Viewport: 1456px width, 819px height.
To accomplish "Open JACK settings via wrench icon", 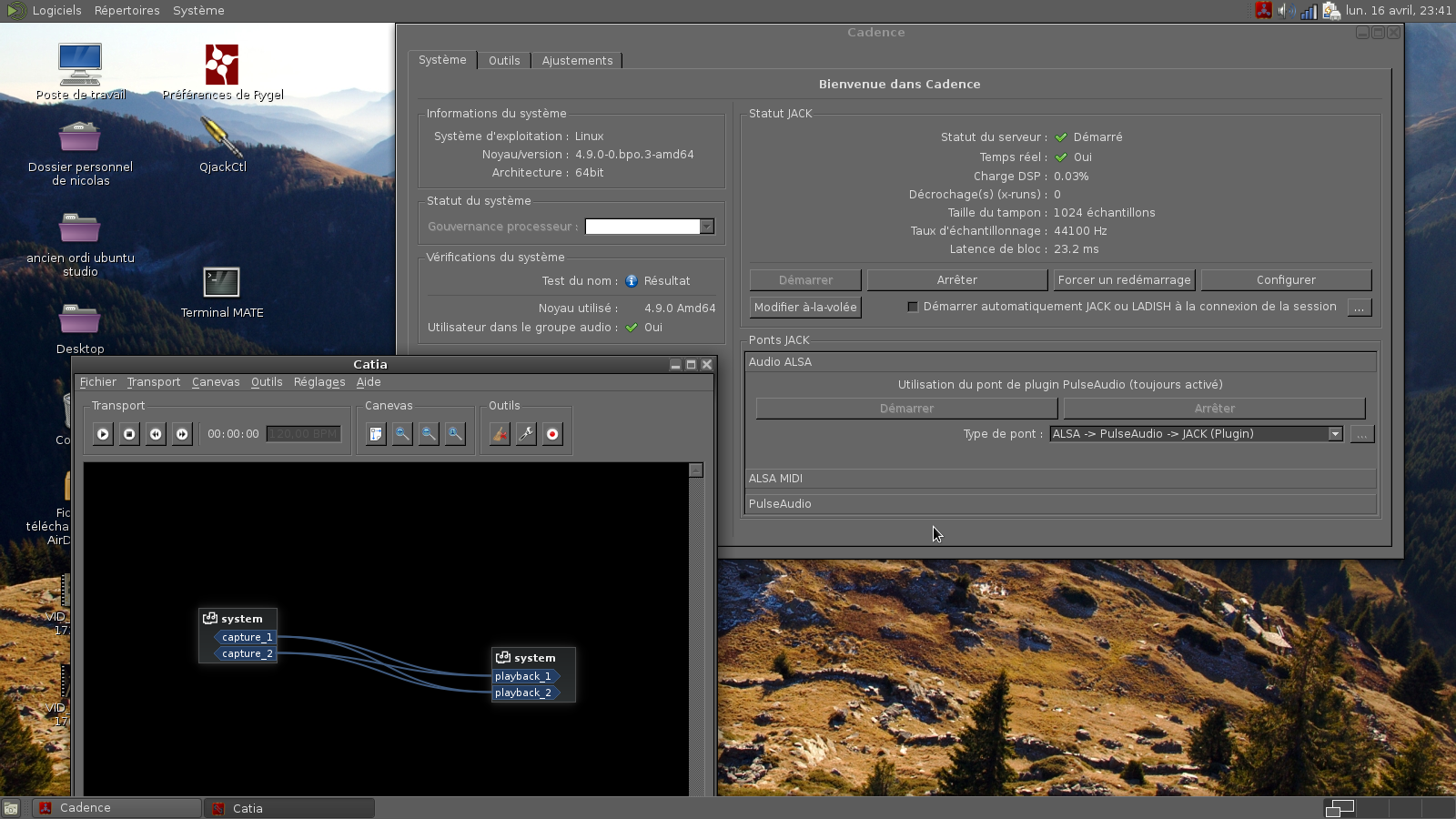I will (526, 434).
